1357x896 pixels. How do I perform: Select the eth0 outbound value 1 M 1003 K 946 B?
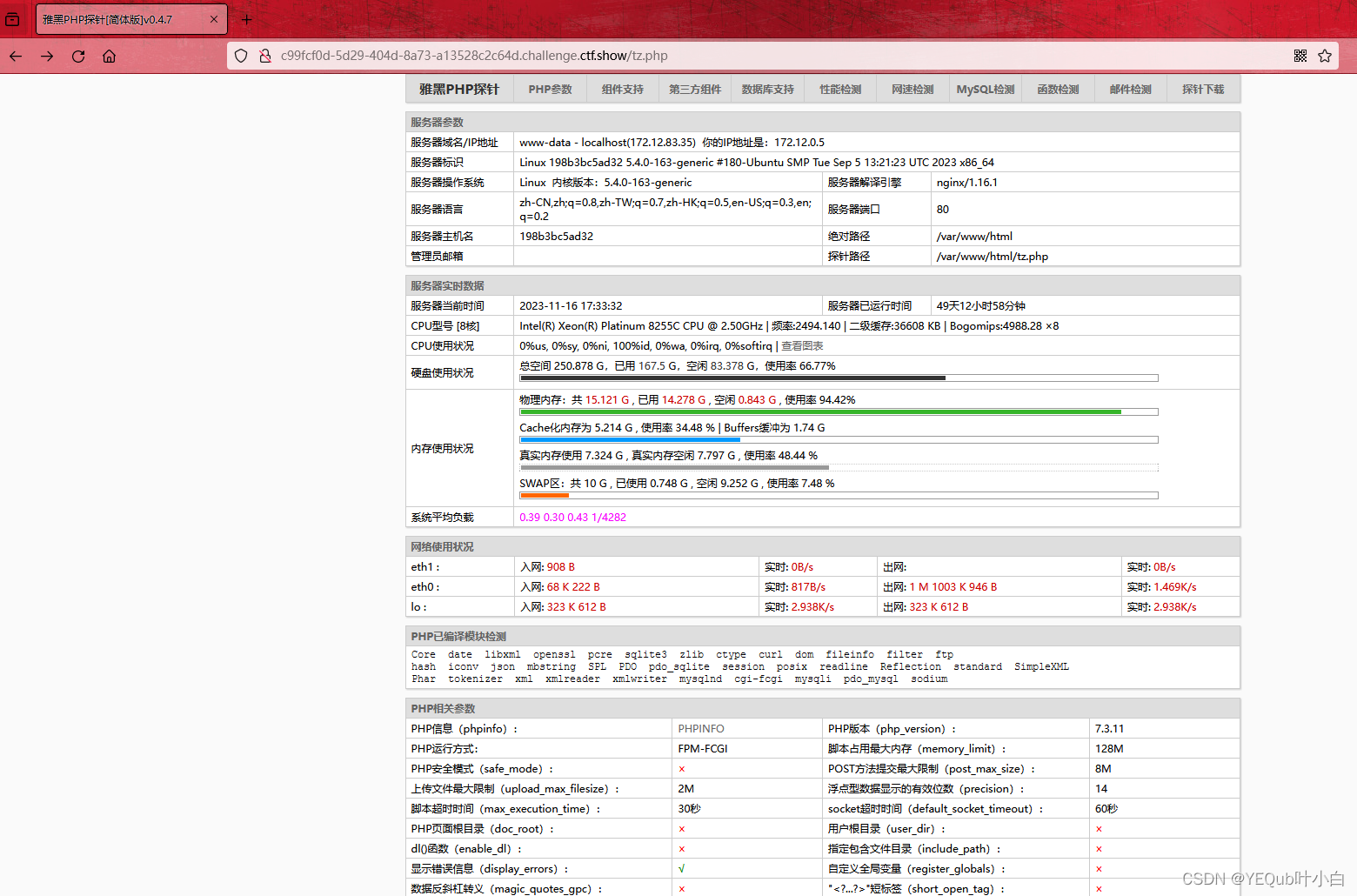click(x=953, y=587)
